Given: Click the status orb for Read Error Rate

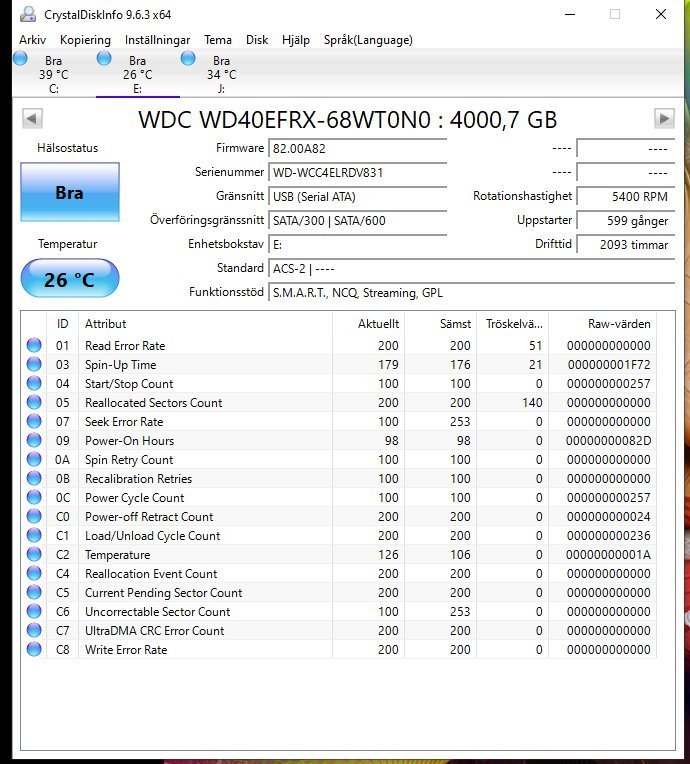Looking at the screenshot, I should click(35, 346).
